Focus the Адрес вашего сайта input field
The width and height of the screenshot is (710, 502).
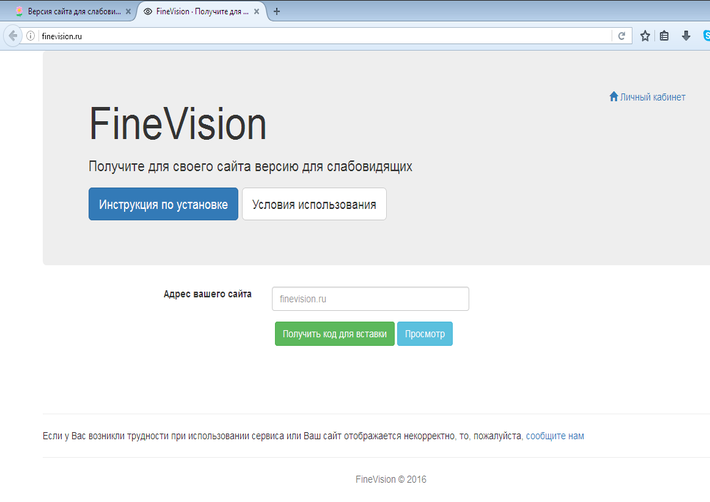(370, 299)
